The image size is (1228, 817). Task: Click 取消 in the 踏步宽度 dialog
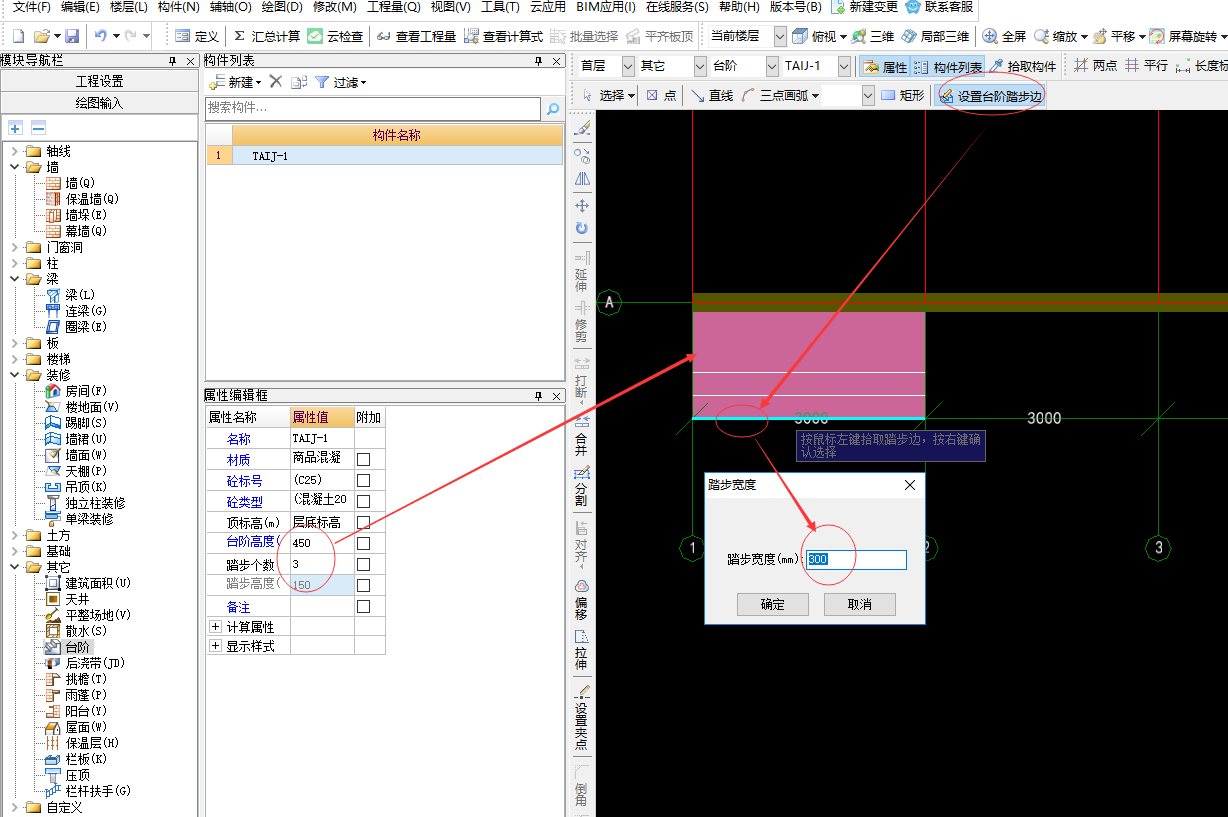[859, 604]
